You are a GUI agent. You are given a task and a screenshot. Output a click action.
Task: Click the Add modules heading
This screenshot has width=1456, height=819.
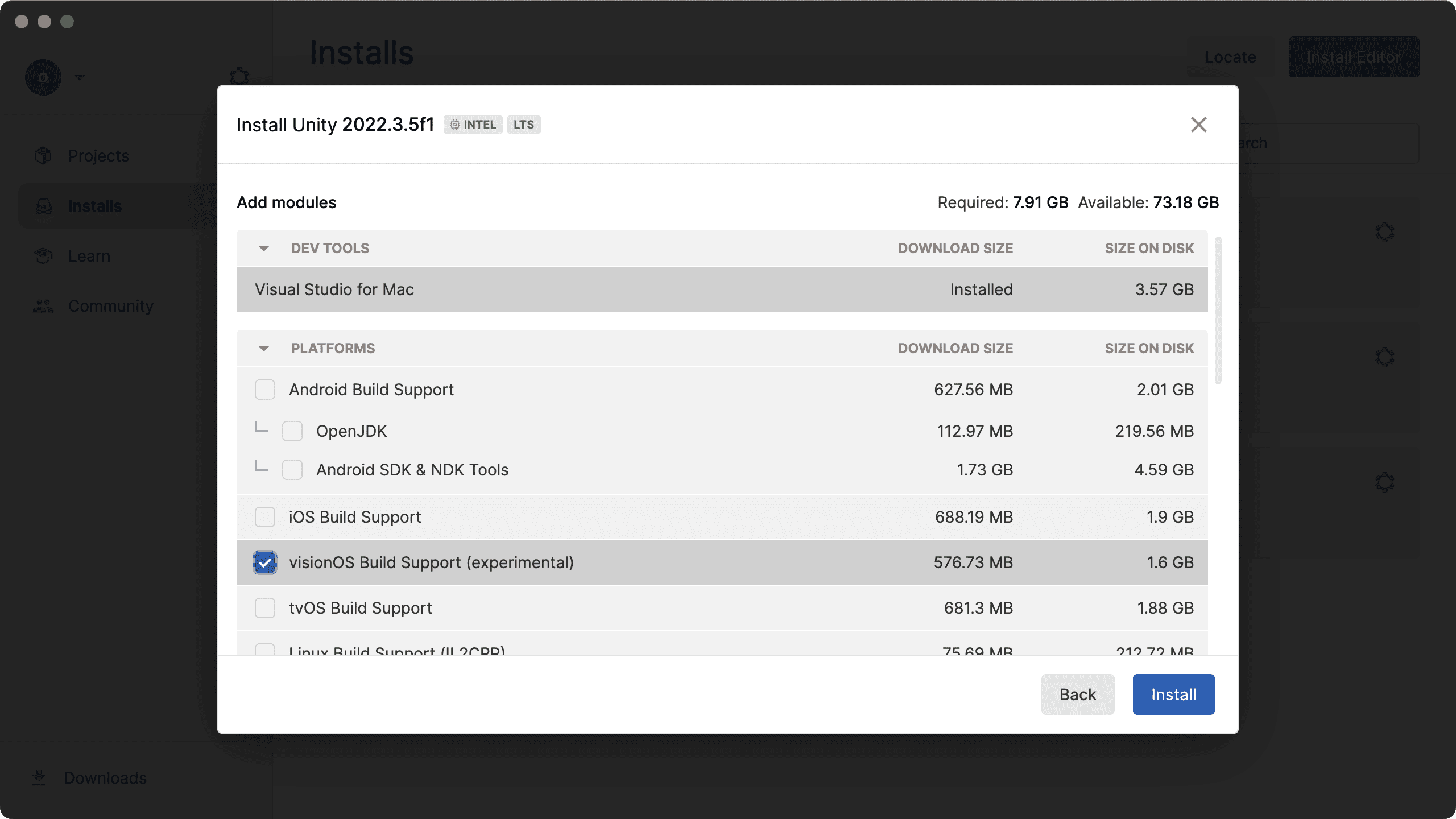click(x=287, y=202)
